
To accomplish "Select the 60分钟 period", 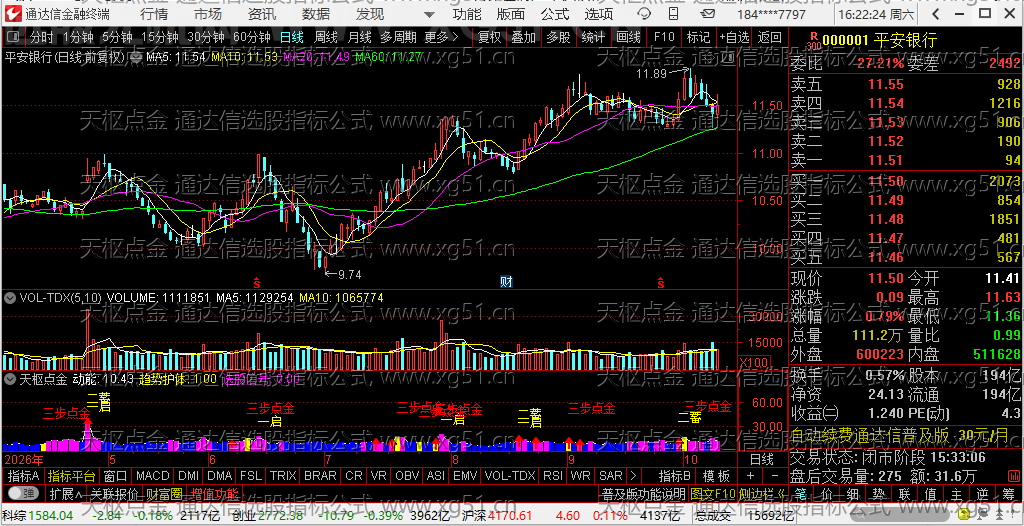I will coord(252,37).
